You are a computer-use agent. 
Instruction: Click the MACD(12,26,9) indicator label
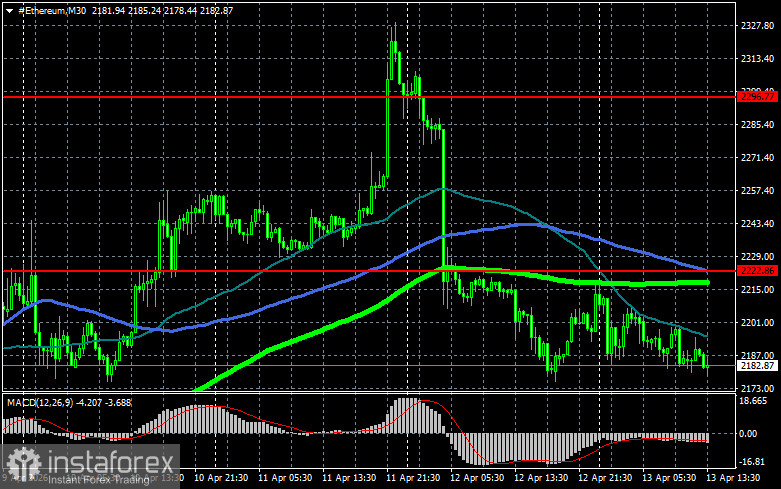(x=40, y=402)
